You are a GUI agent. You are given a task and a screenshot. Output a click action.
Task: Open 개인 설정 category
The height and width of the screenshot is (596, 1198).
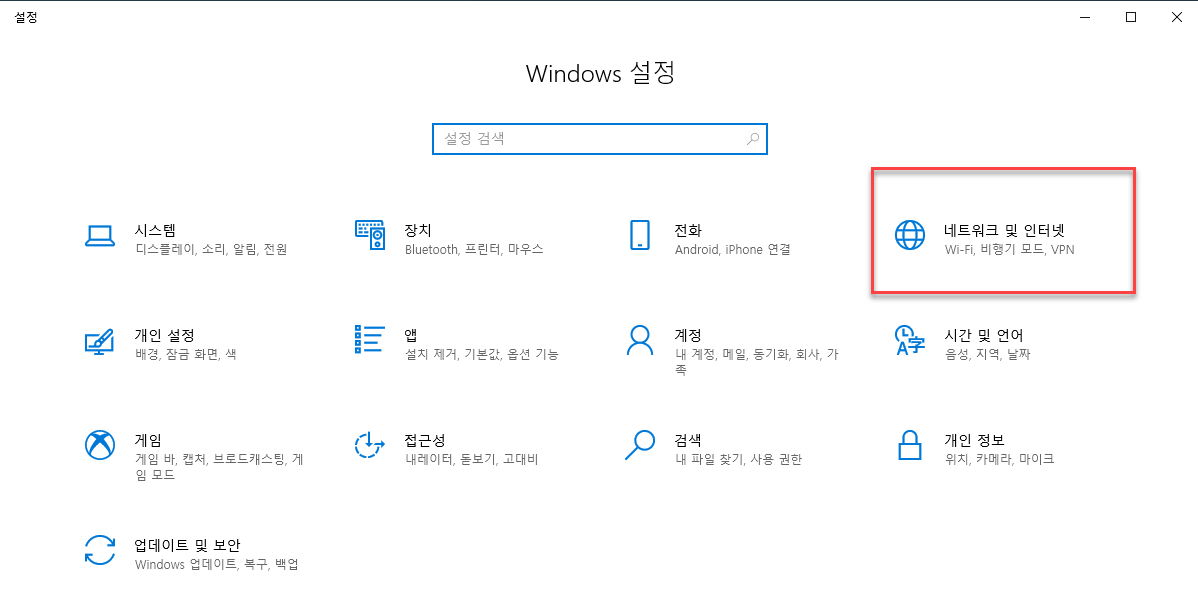164,335
